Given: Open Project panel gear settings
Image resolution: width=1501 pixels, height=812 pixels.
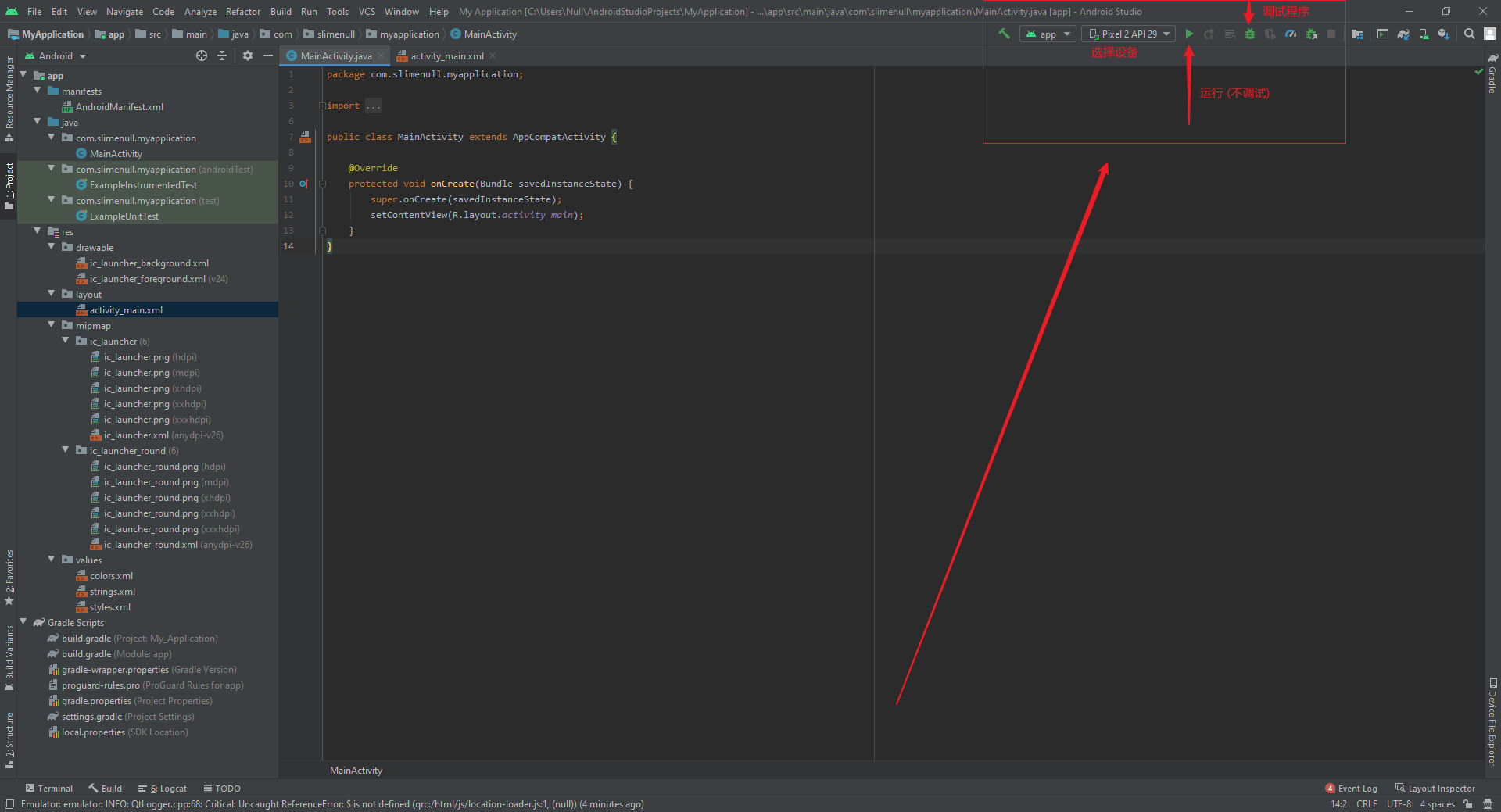Looking at the screenshot, I should pos(248,55).
